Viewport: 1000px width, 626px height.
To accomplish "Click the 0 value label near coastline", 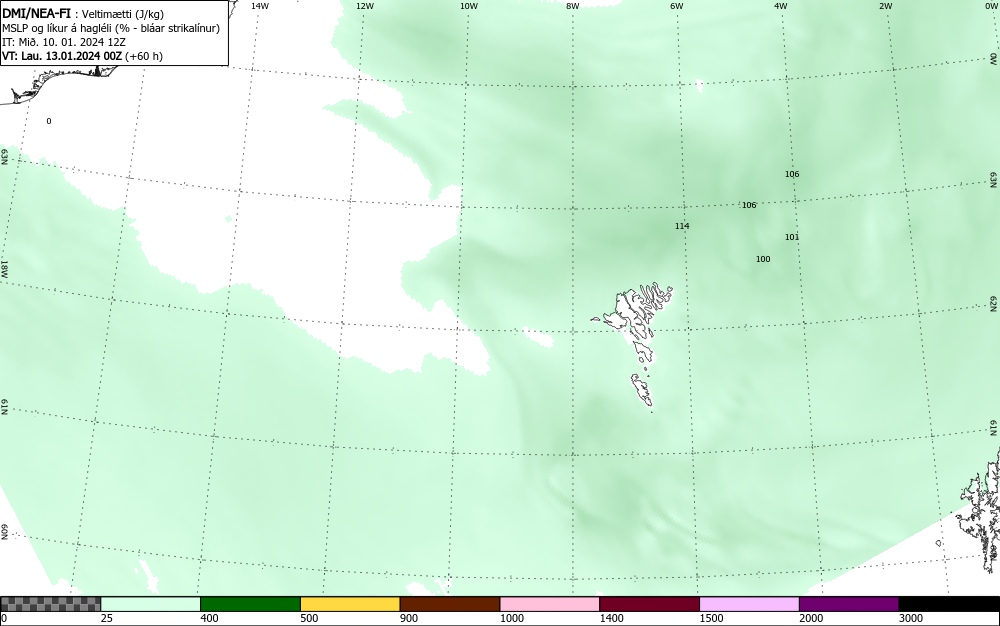I will 49,121.
